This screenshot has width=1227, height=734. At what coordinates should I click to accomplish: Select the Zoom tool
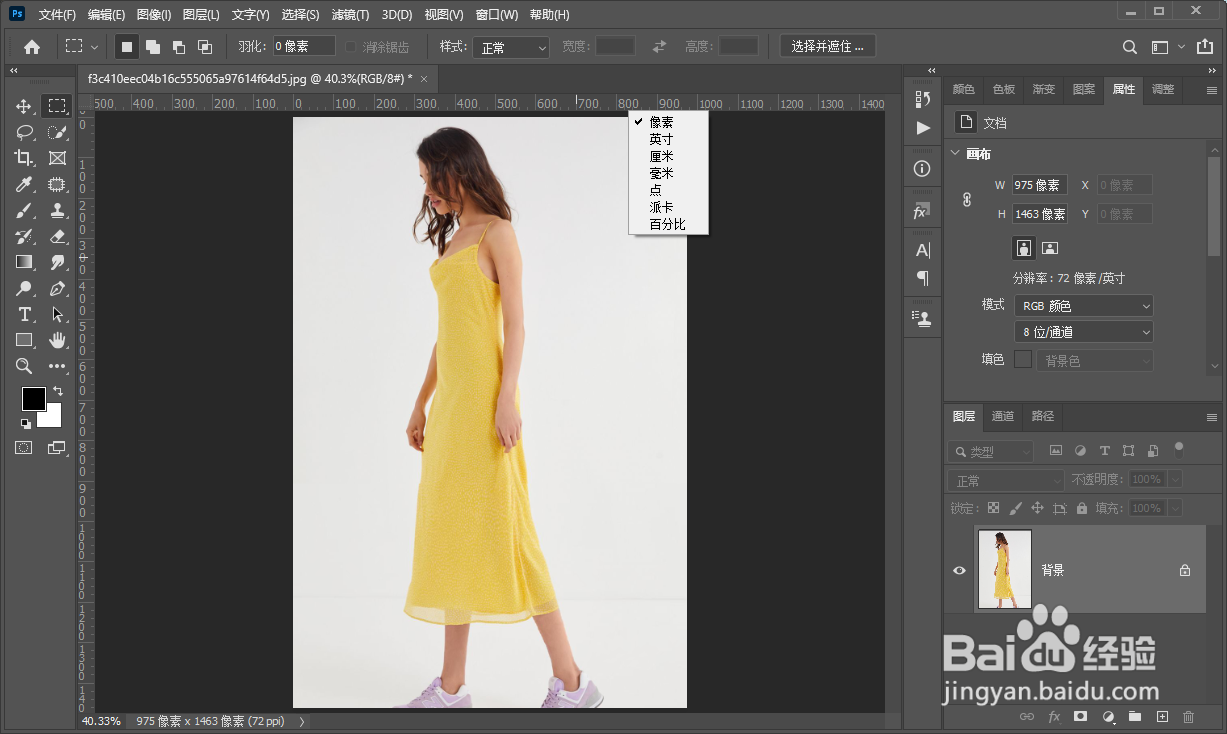(x=24, y=366)
